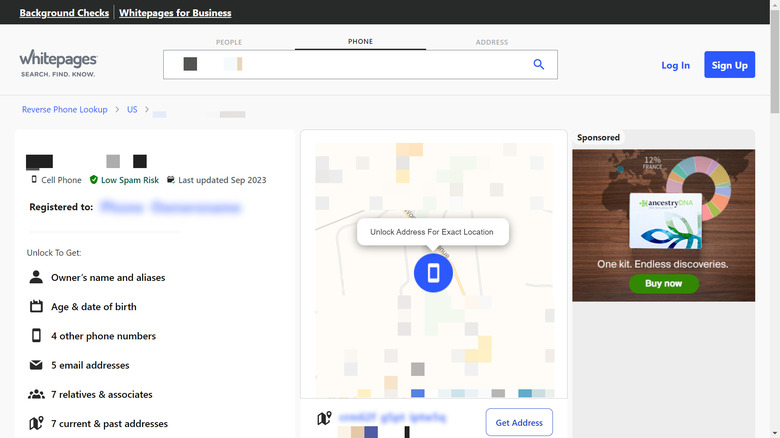Open the AncestryDNA sponsored ad image
The width and height of the screenshot is (780, 438).
click(663, 225)
